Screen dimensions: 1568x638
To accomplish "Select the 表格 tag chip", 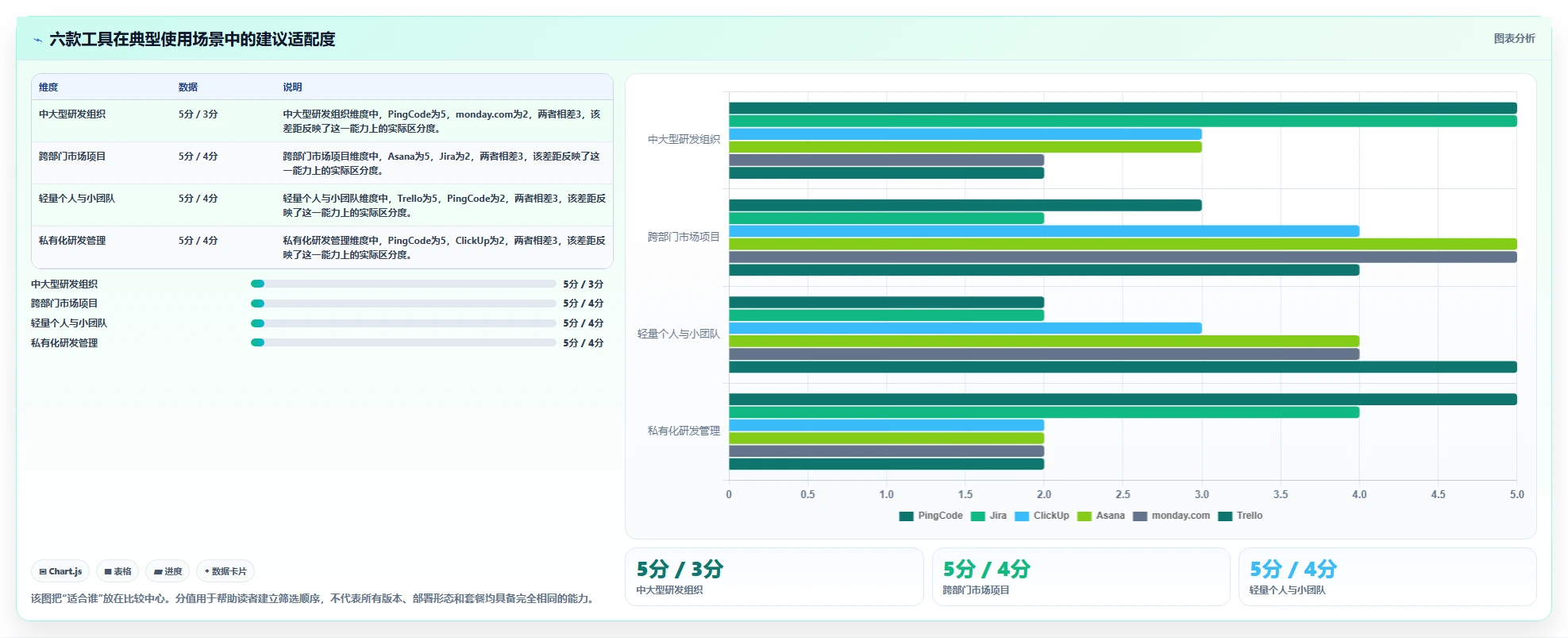I will 118,571.
